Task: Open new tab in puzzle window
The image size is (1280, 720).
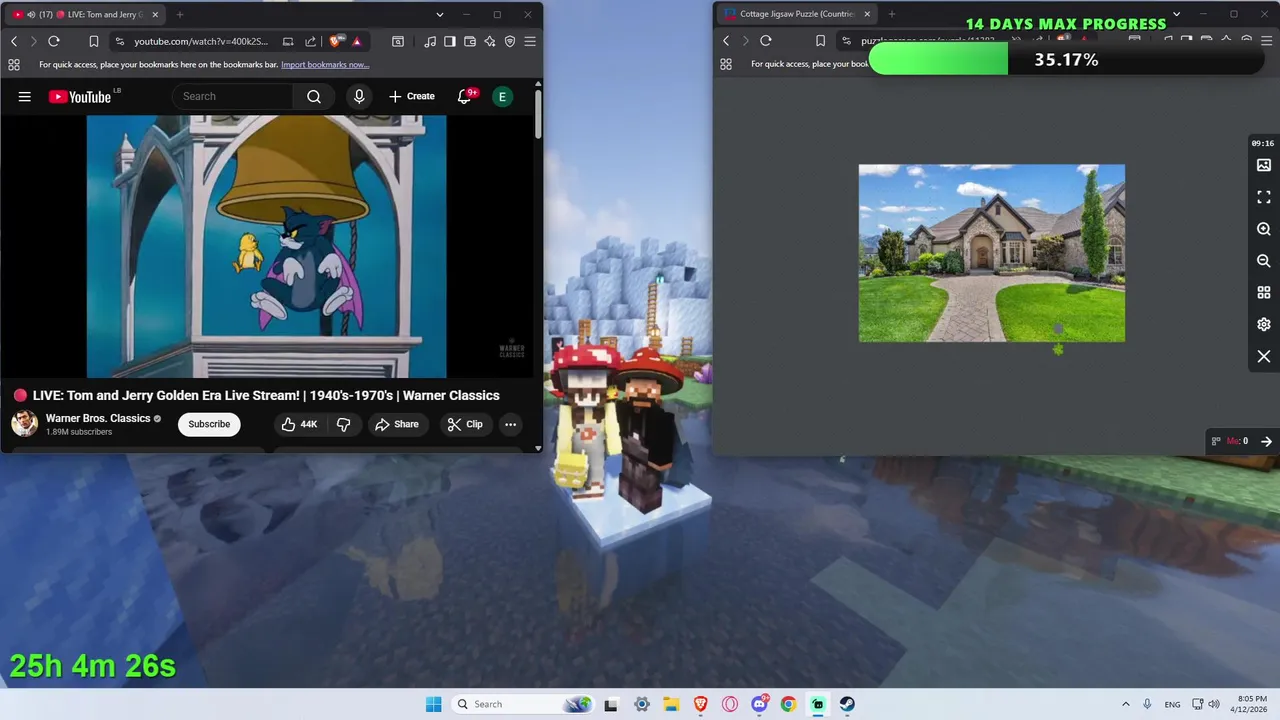Action: pos(892,15)
